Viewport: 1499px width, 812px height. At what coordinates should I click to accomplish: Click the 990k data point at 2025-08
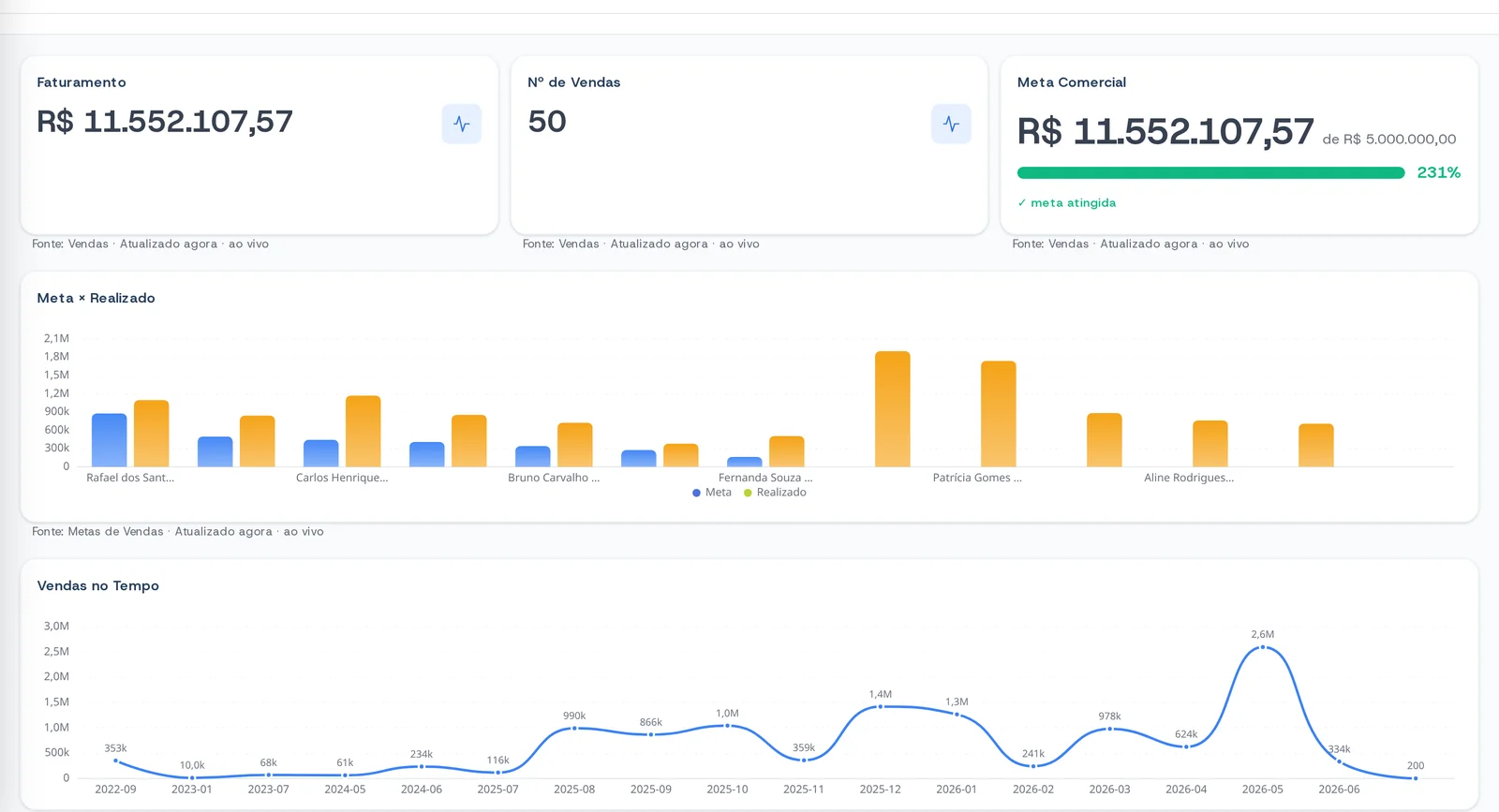click(x=574, y=728)
